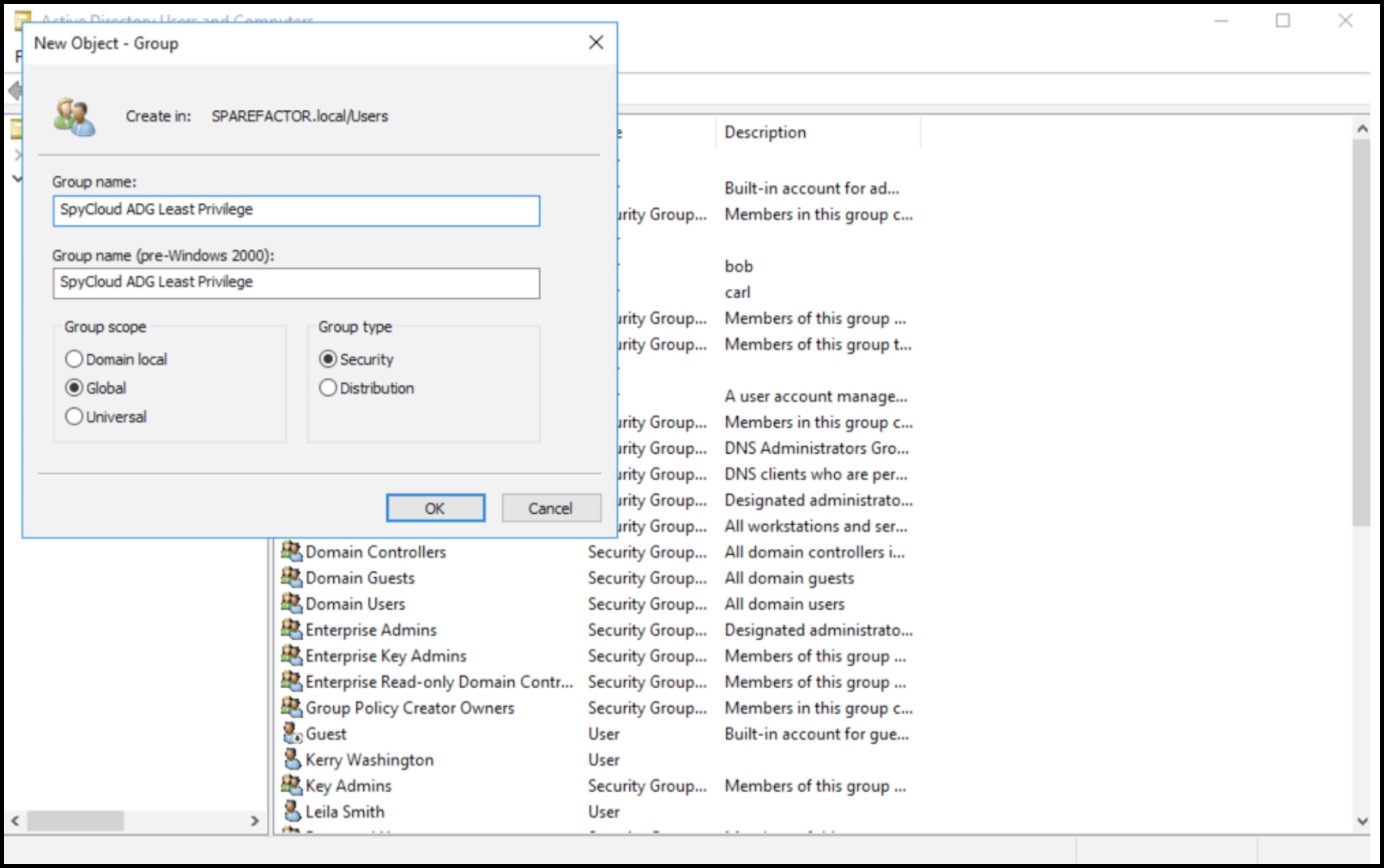Click the Domain Guests group icon
Image resolution: width=1384 pixels, height=868 pixels.
[291, 578]
